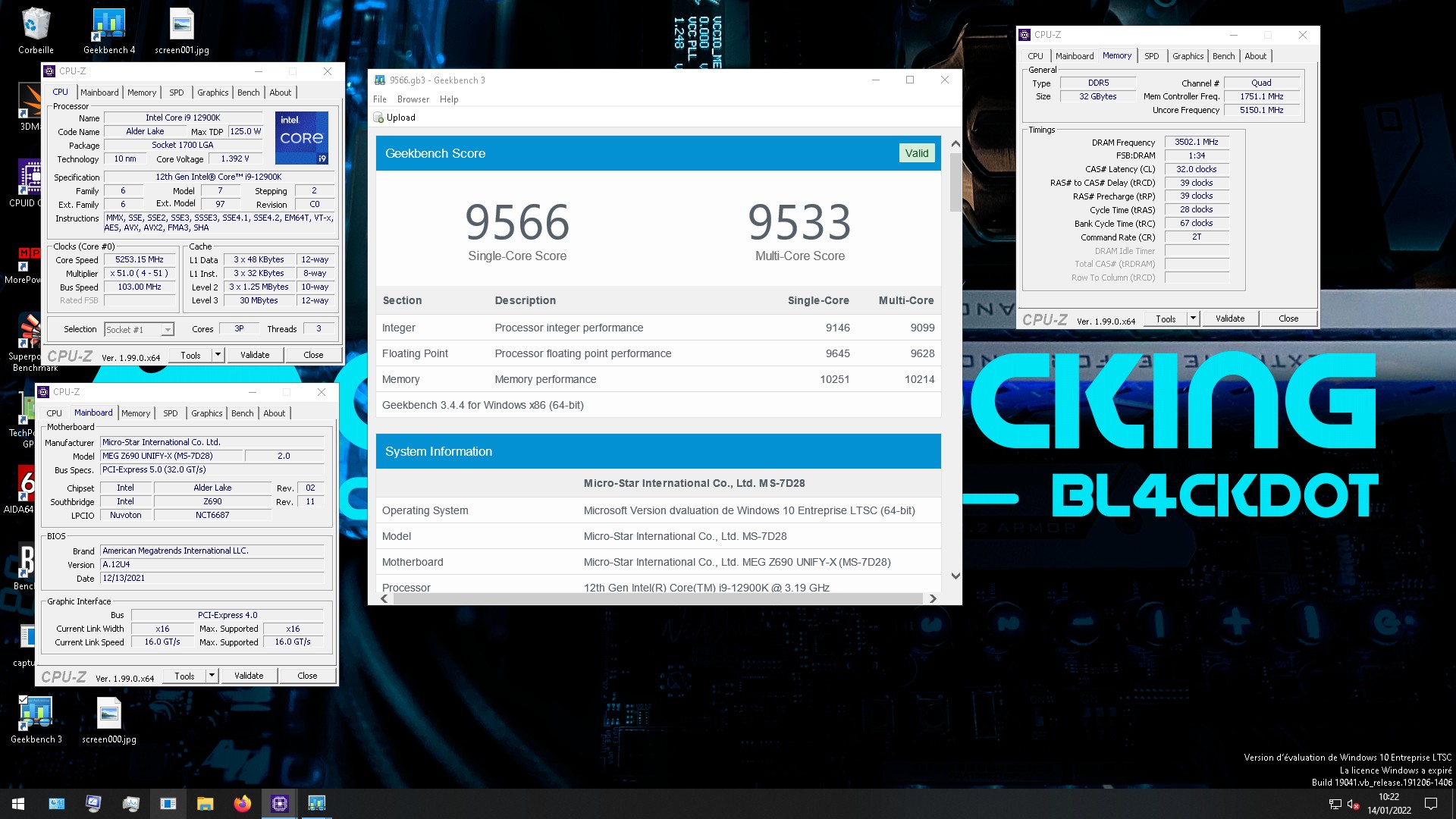Open screen000.jpg file on desktop

coord(109,719)
